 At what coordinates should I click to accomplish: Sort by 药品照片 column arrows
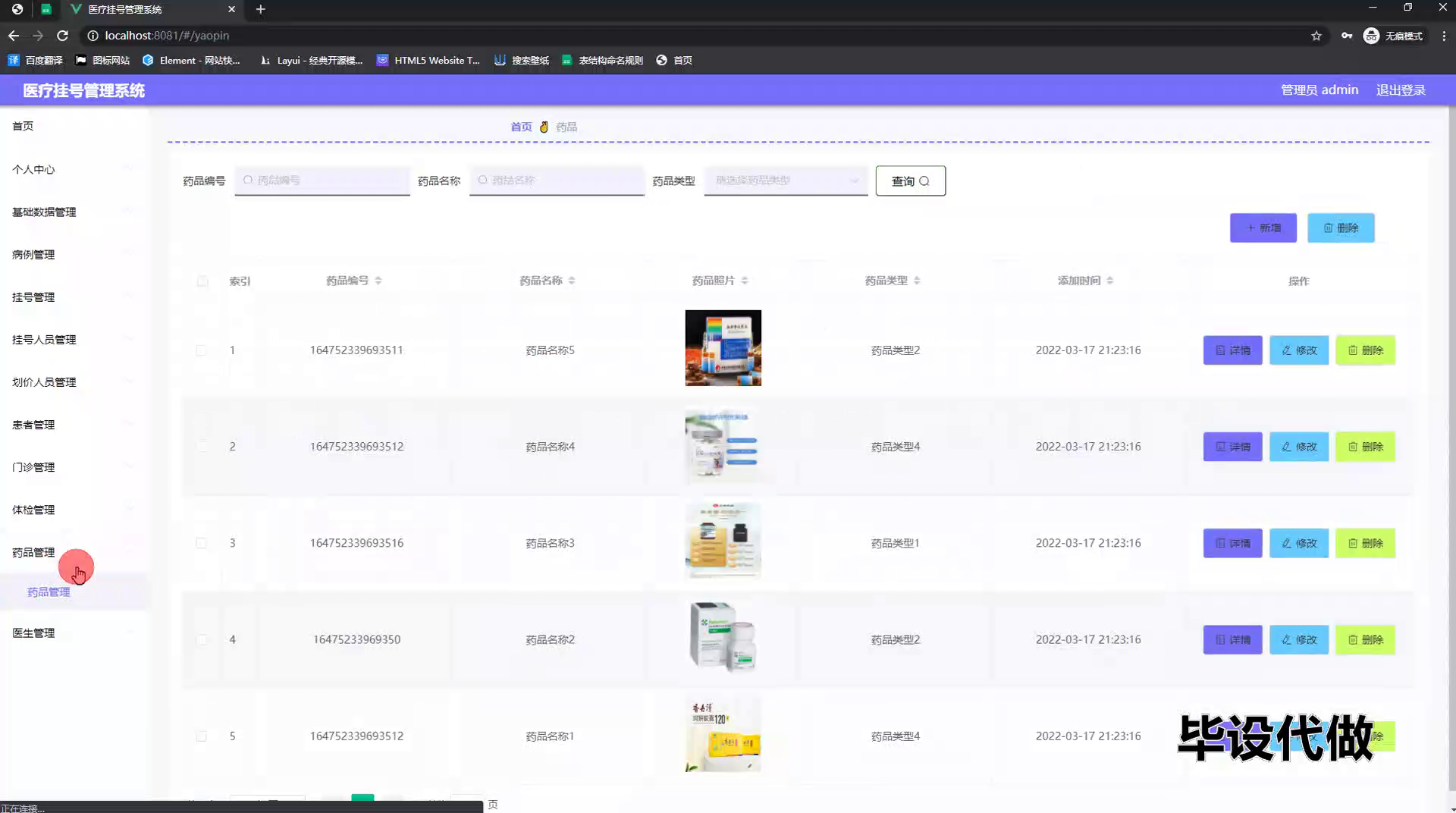745,281
